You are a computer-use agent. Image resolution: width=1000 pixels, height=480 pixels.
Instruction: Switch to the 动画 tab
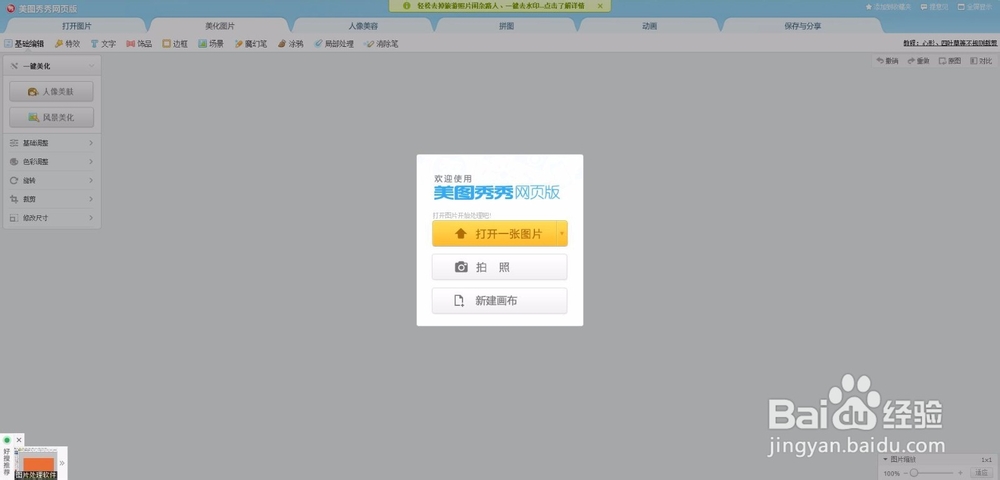click(x=649, y=26)
